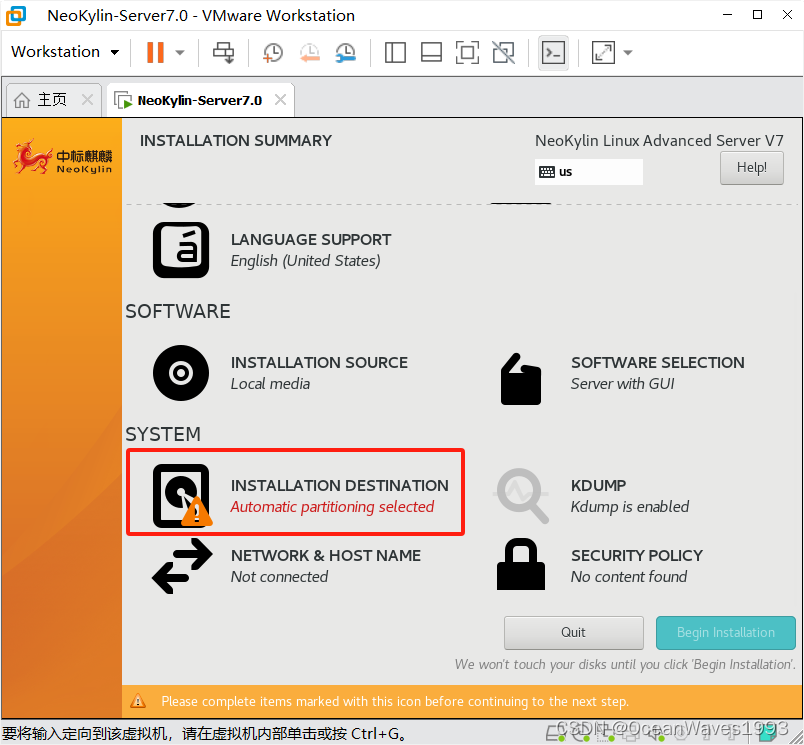Close the 主页 tab

[x=88, y=99]
